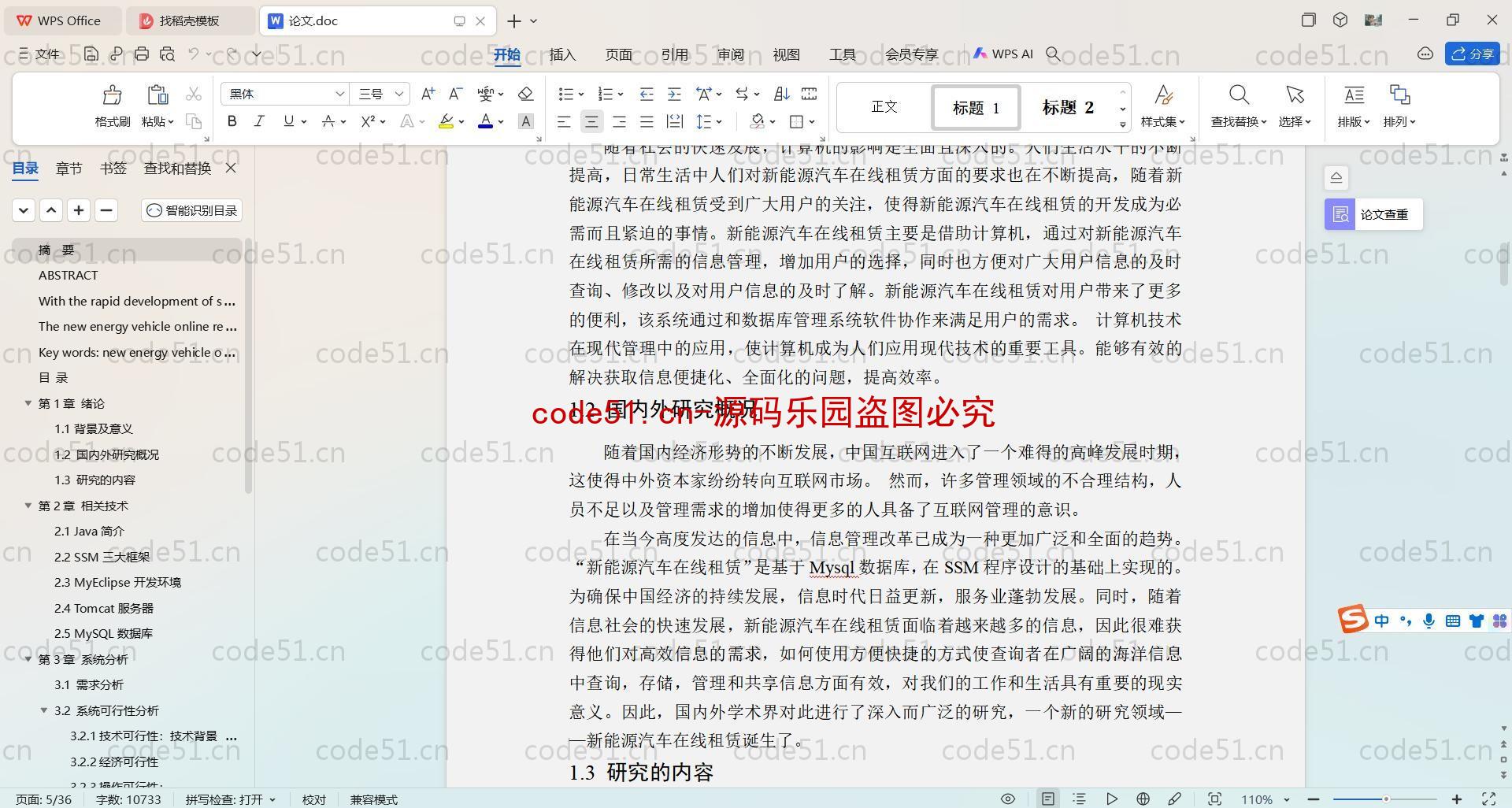The width and height of the screenshot is (1512, 808).
Task: Switch to the 找稻壳模板 tab
Action: [190, 20]
